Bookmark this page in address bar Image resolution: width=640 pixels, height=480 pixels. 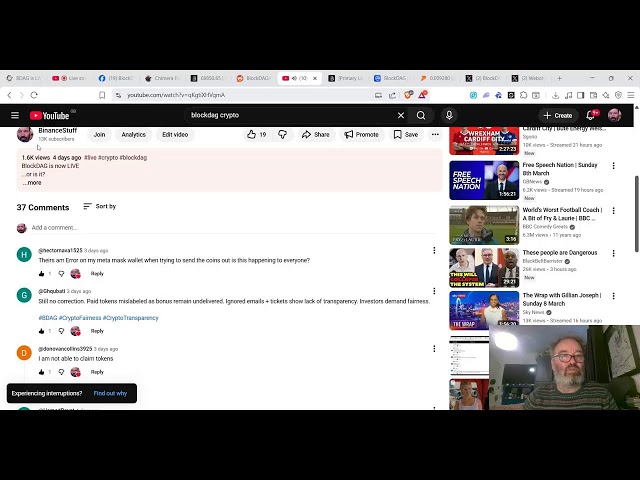coord(102,95)
